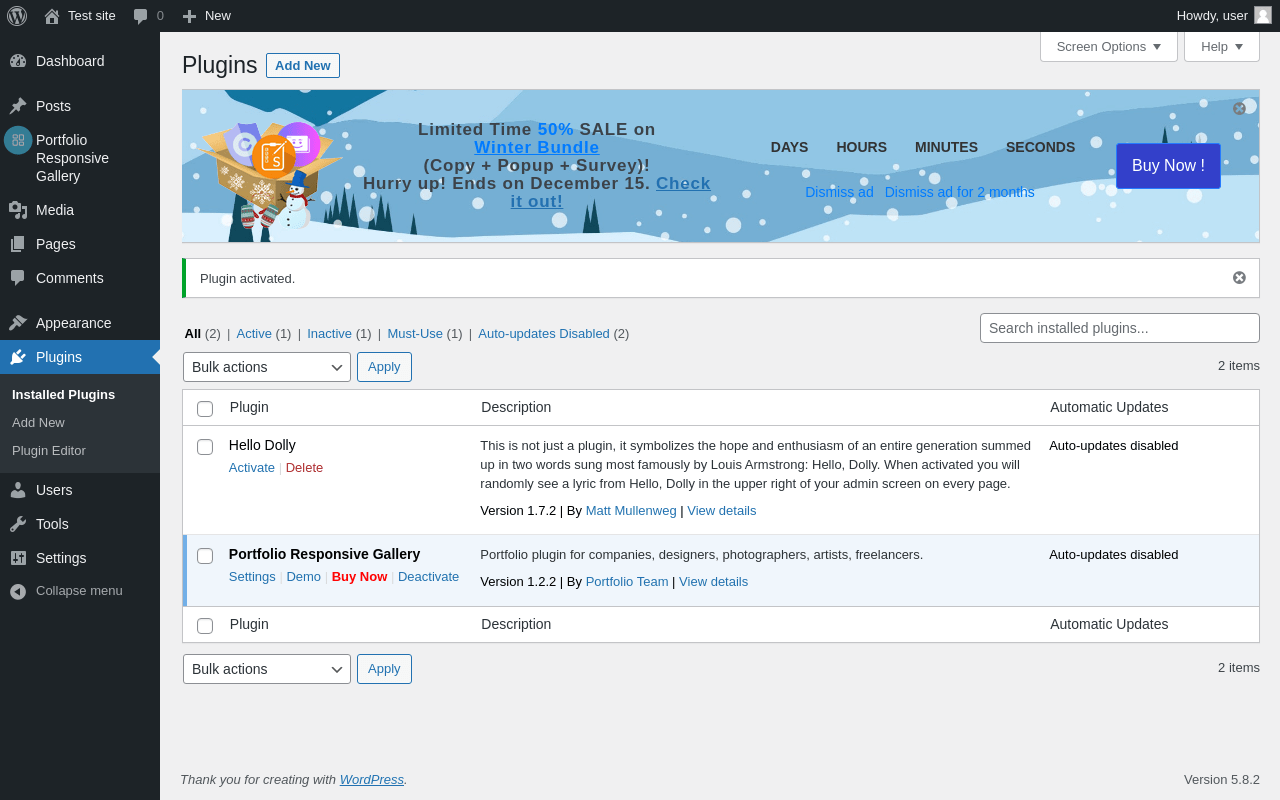Expand the Help panel
1280x800 pixels.
coord(1222,46)
